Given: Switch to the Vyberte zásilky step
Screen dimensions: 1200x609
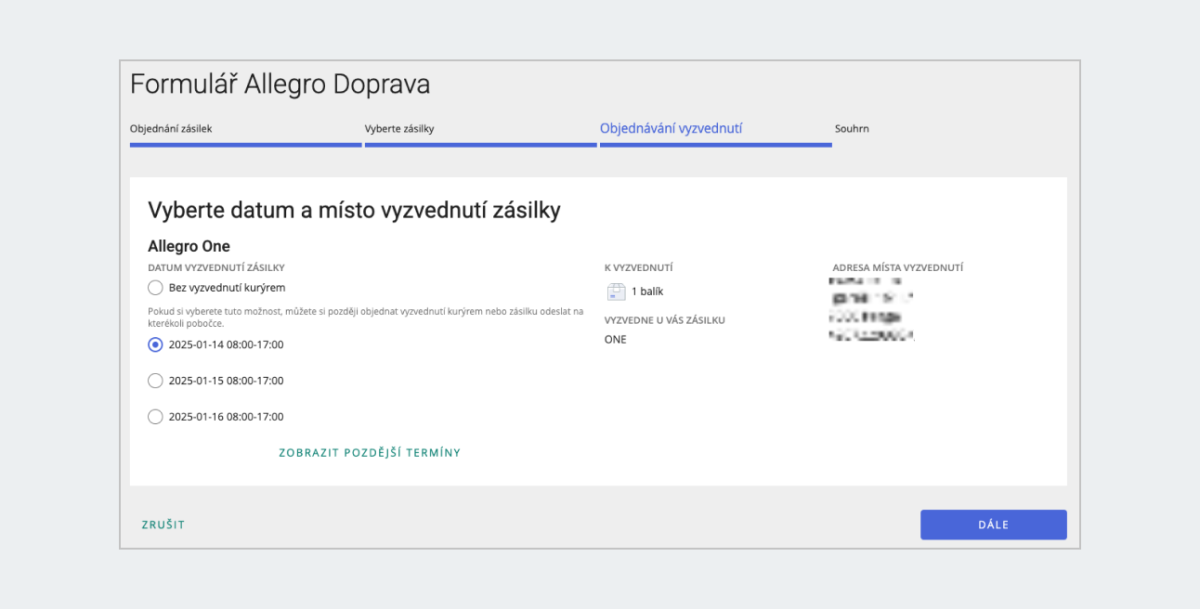Looking at the screenshot, I should [399, 129].
